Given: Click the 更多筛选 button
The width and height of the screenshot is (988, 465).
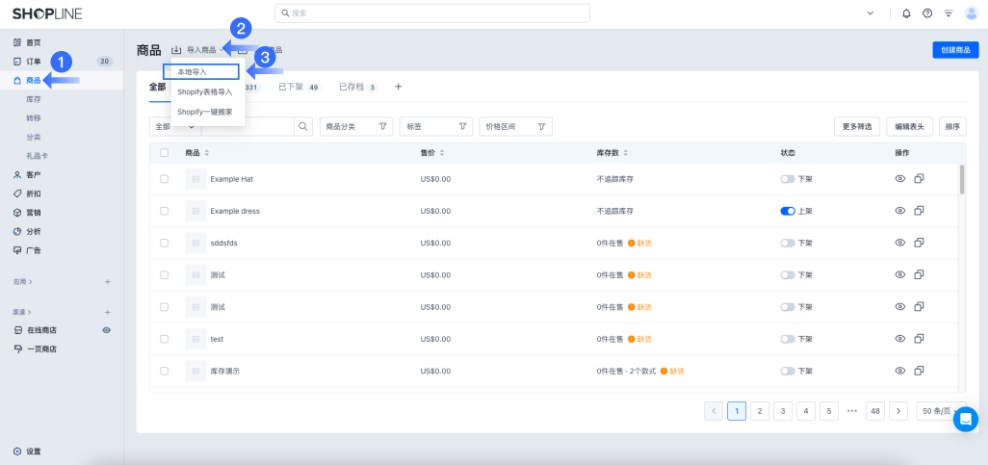Looking at the screenshot, I should tap(857, 127).
